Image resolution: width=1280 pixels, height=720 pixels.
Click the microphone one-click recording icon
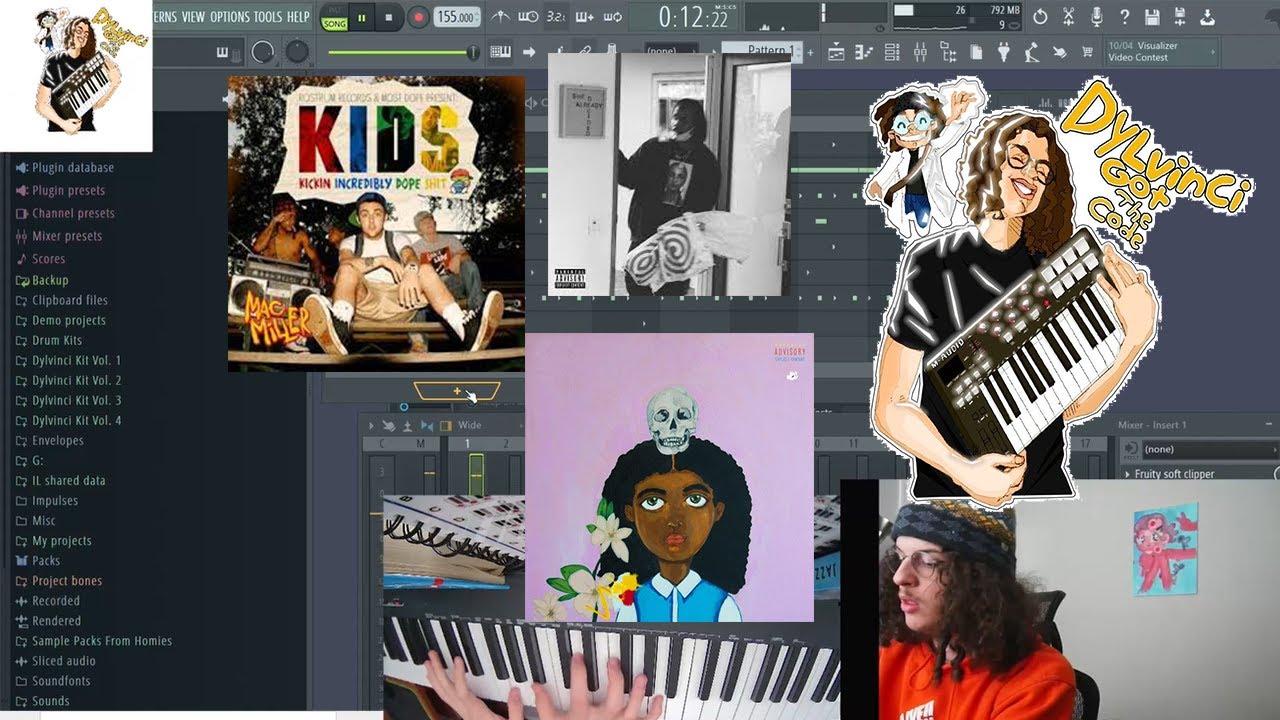[x=1097, y=17]
